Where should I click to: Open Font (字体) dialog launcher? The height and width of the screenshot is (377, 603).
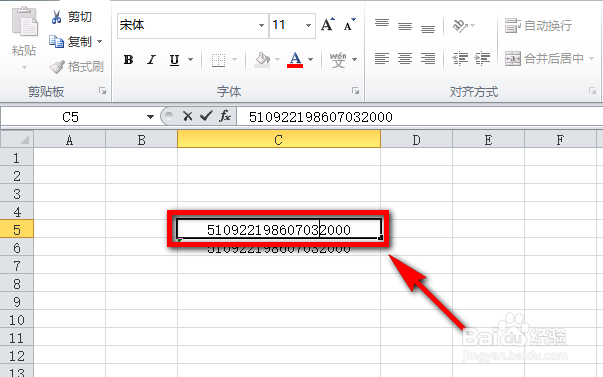tap(355, 91)
